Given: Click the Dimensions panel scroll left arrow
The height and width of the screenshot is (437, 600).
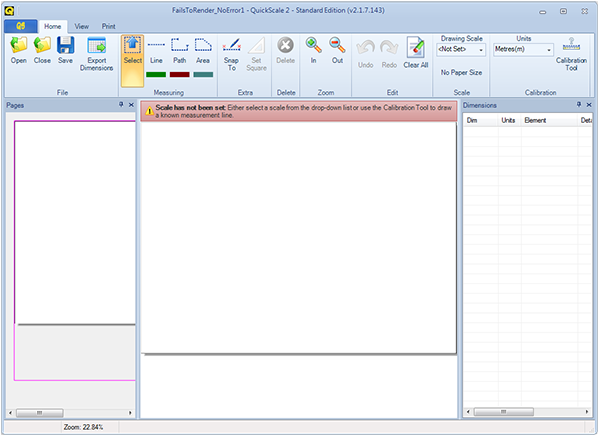Looking at the screenshot, I should point(468,412).
